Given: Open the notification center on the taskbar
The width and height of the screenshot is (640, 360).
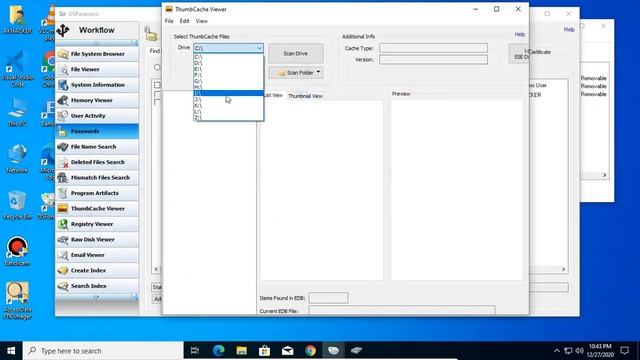Looking at the screenshot, I should click(x=624, y=351).
